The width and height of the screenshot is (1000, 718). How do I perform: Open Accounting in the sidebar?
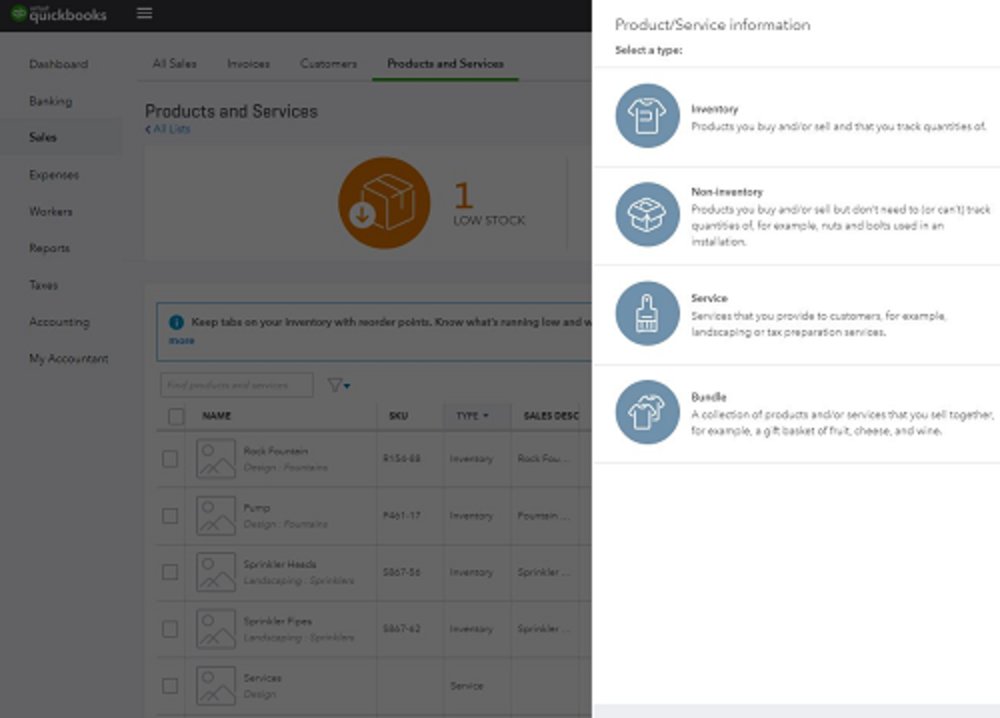point(59,322)
